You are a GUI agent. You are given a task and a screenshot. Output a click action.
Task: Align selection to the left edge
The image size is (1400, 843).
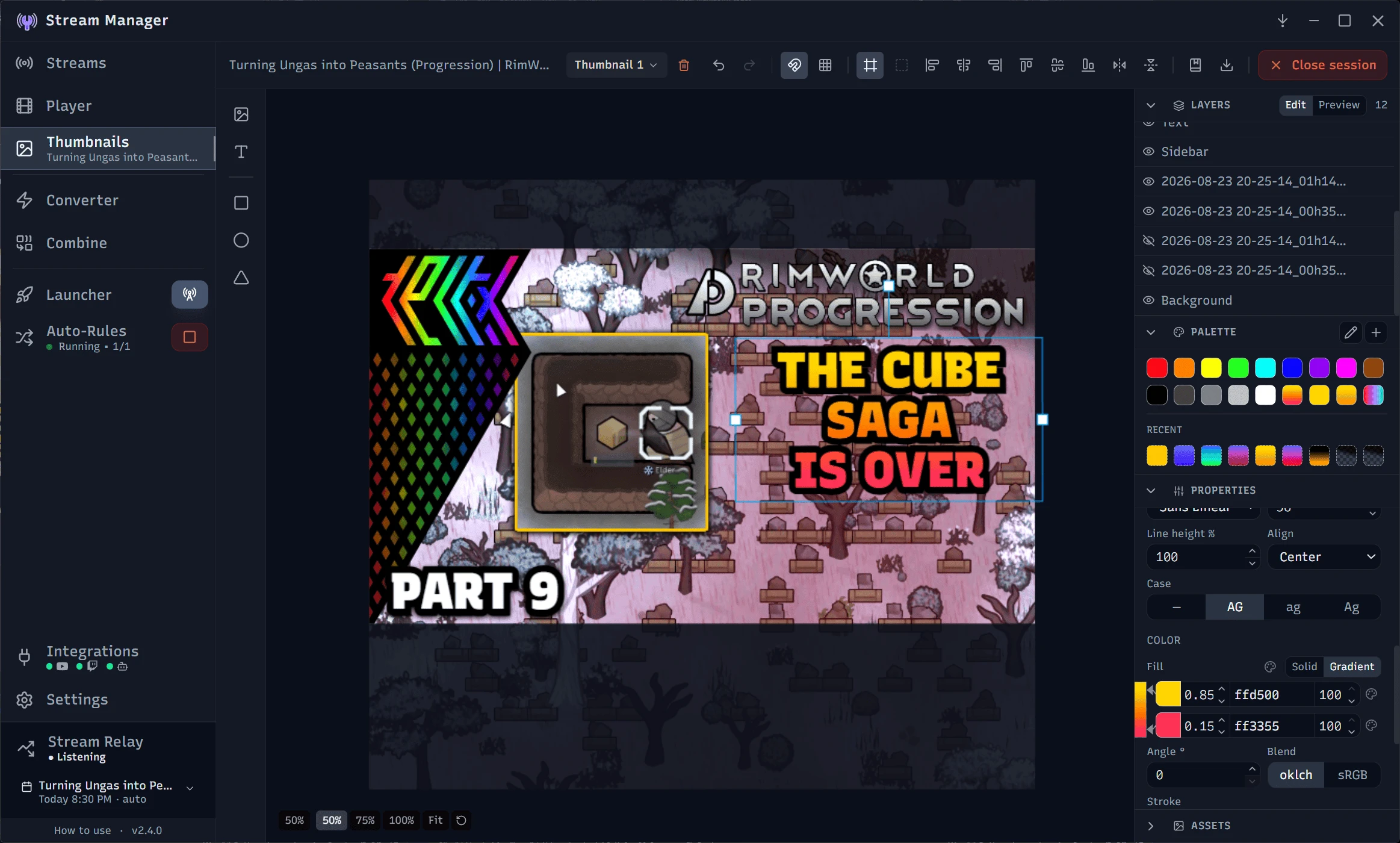click(x=932, y=65)
